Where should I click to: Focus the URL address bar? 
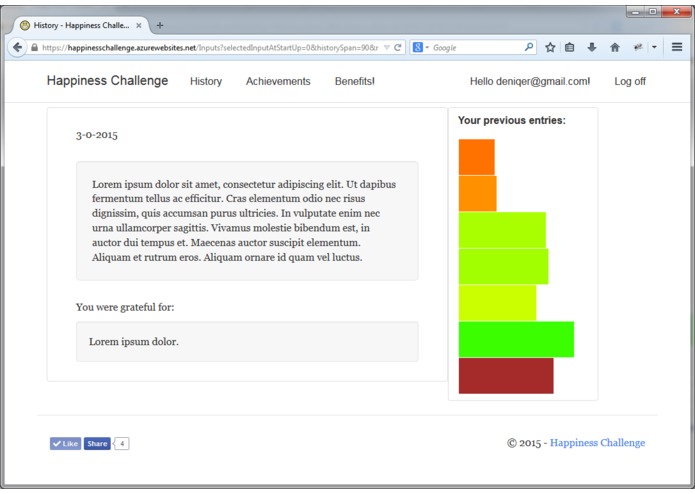208,47
